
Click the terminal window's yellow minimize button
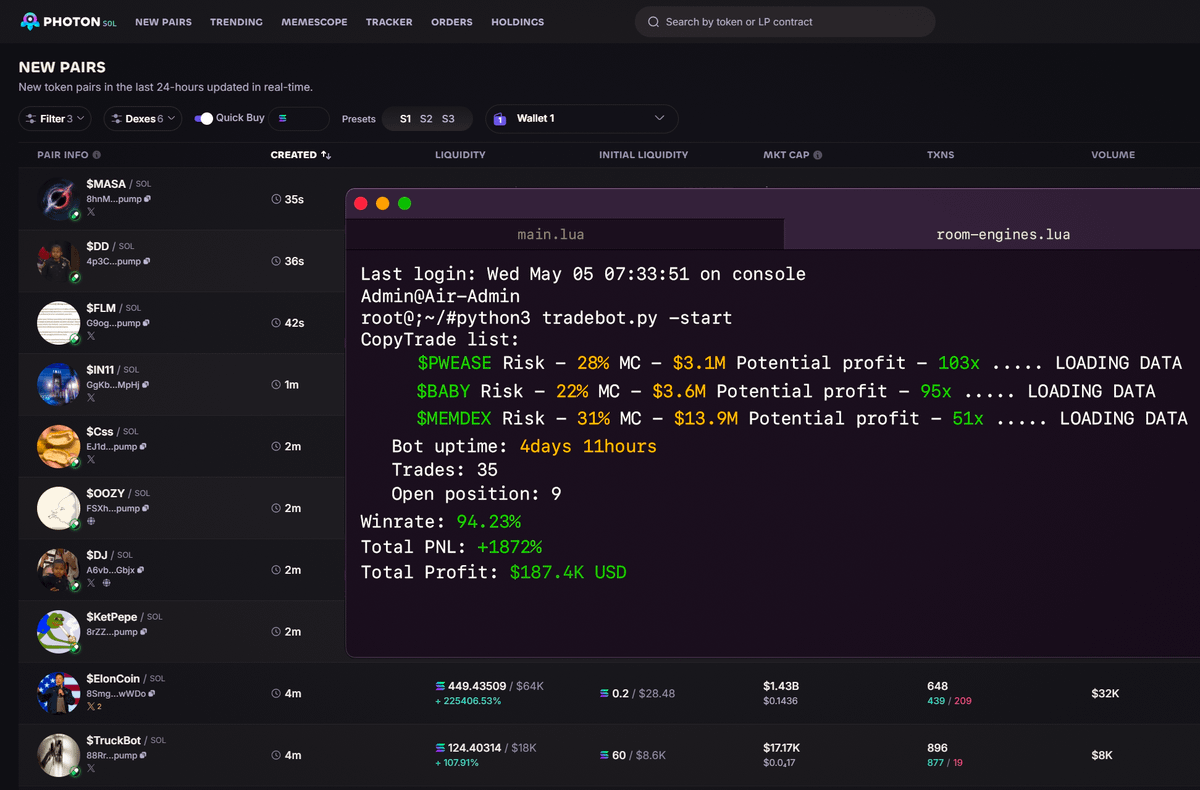pyautogui.click(x=383, y=203)
